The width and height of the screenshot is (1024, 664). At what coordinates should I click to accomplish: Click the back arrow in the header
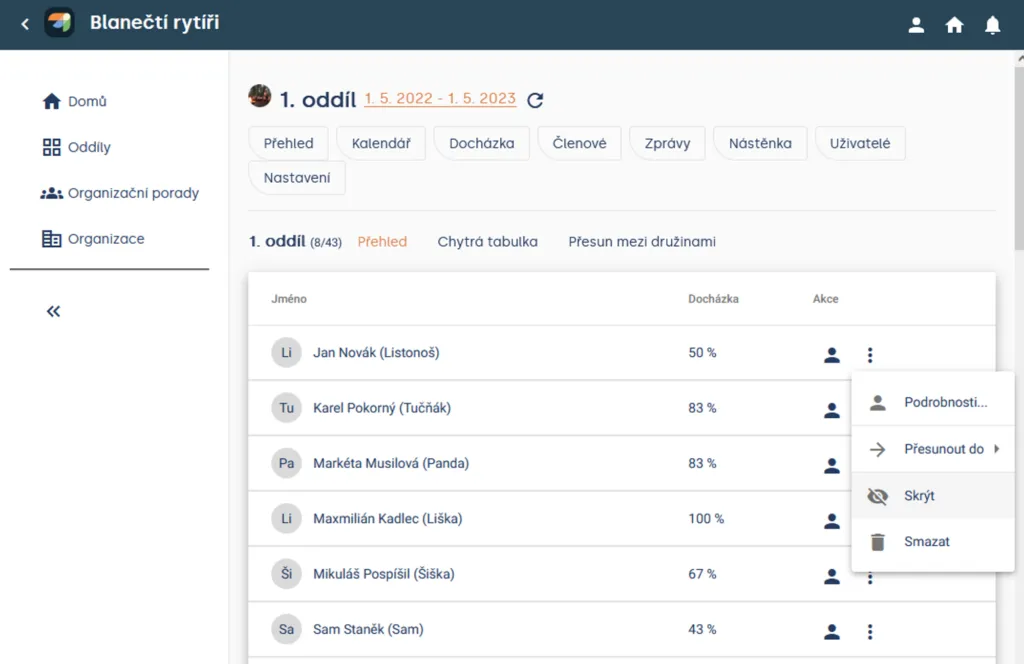25,24
